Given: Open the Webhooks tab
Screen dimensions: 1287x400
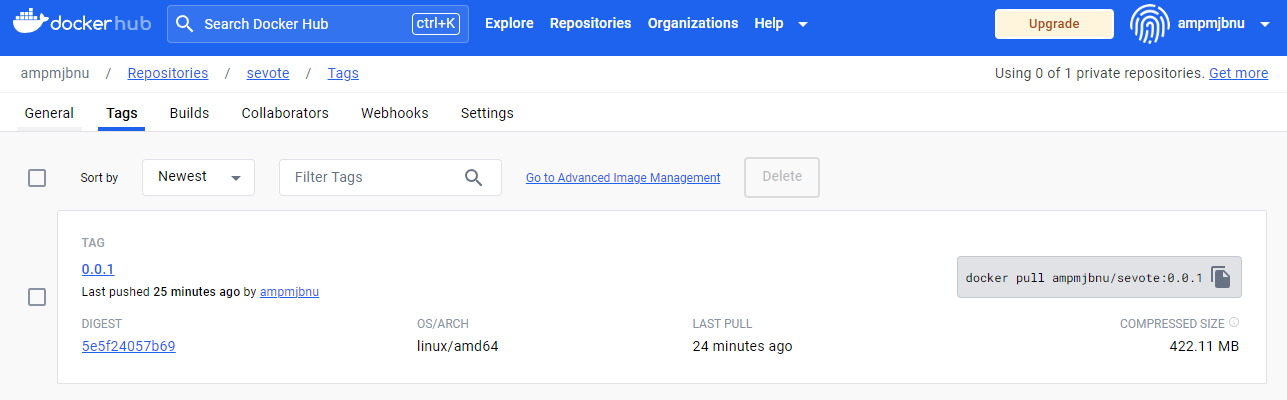Looking at the screenshot, I should pyautogui.click(x=394, y=113).
